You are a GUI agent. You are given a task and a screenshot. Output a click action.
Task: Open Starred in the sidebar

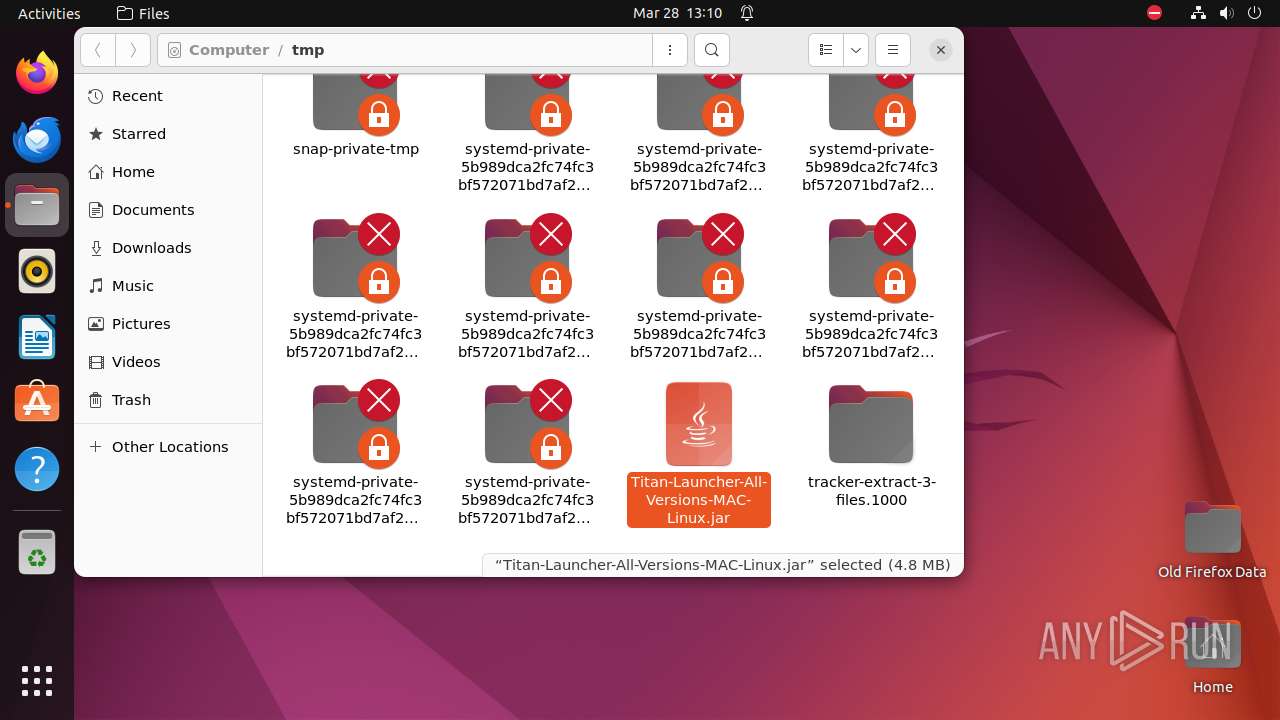click(168, 134)
